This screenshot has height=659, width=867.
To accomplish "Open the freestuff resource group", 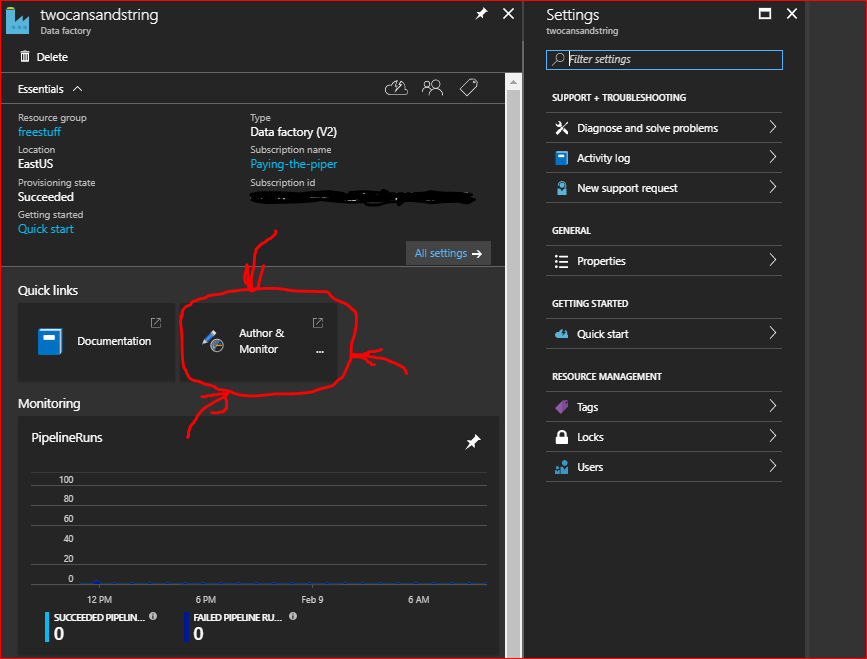I will point(39,132).
